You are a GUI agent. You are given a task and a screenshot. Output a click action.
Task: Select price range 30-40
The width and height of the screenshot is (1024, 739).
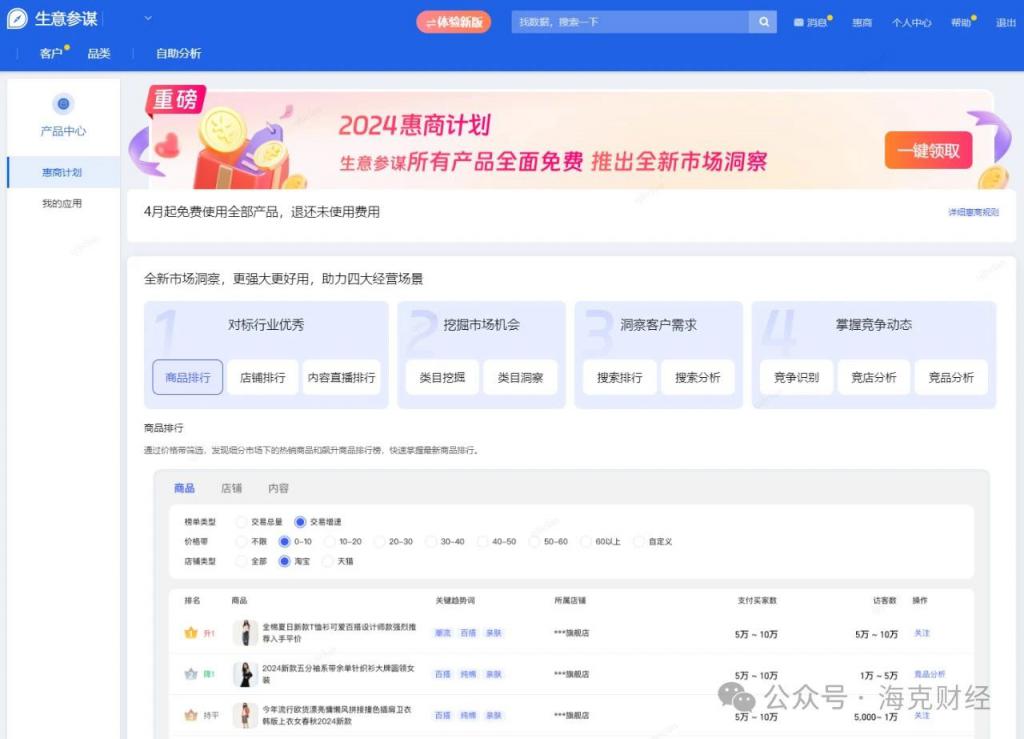tap(431, 541)
